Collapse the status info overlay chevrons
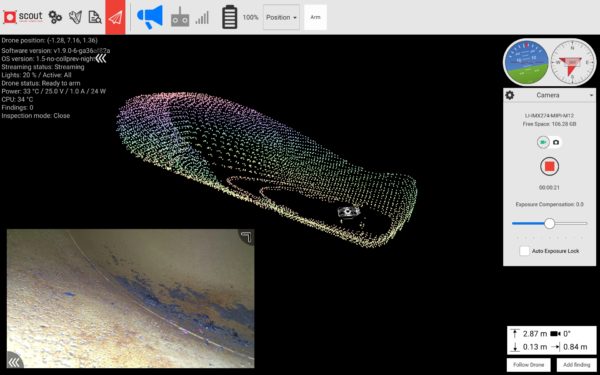Screen dimensions: 600x375 (101, 58)
